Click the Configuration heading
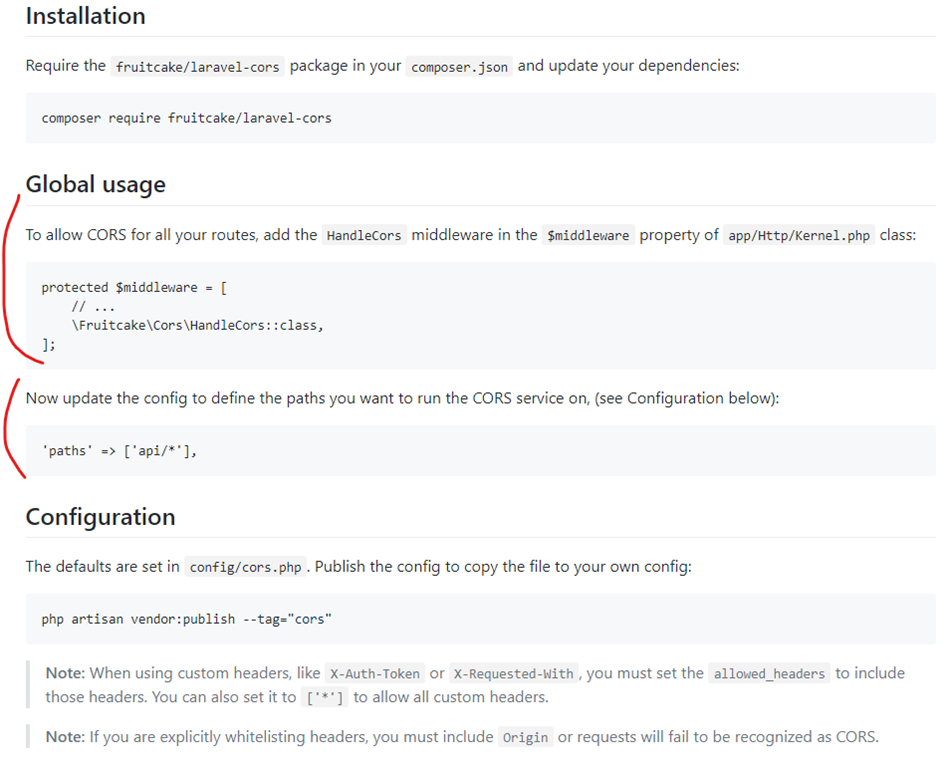Screen dimensions: 952x768 (x=100, y=517)
